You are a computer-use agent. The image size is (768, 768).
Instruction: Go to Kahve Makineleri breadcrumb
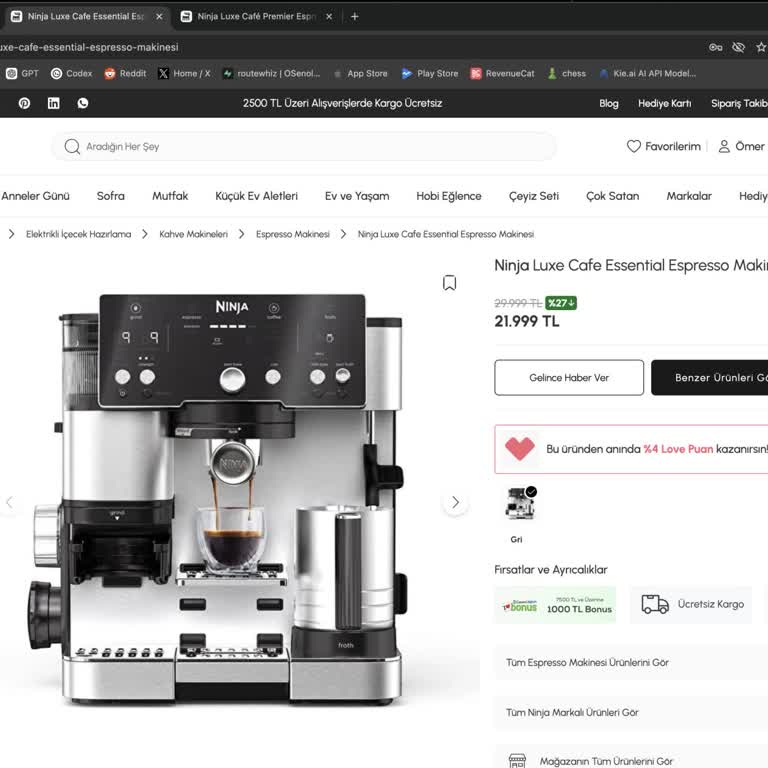(193, 234)
